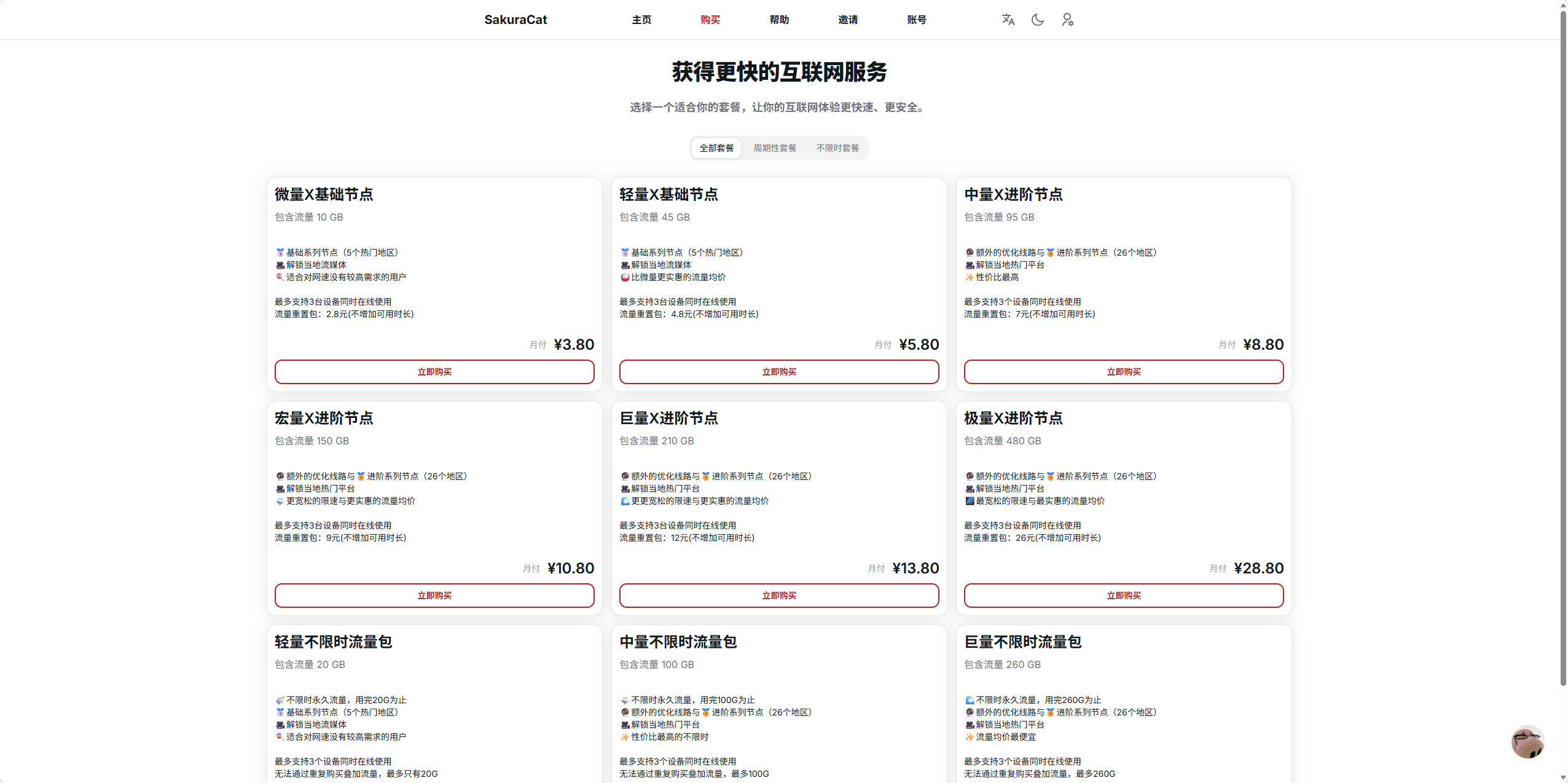Click 流量重置包：4.8元 line
Viewport: 1568px width, 783px height.
point(689,315)
